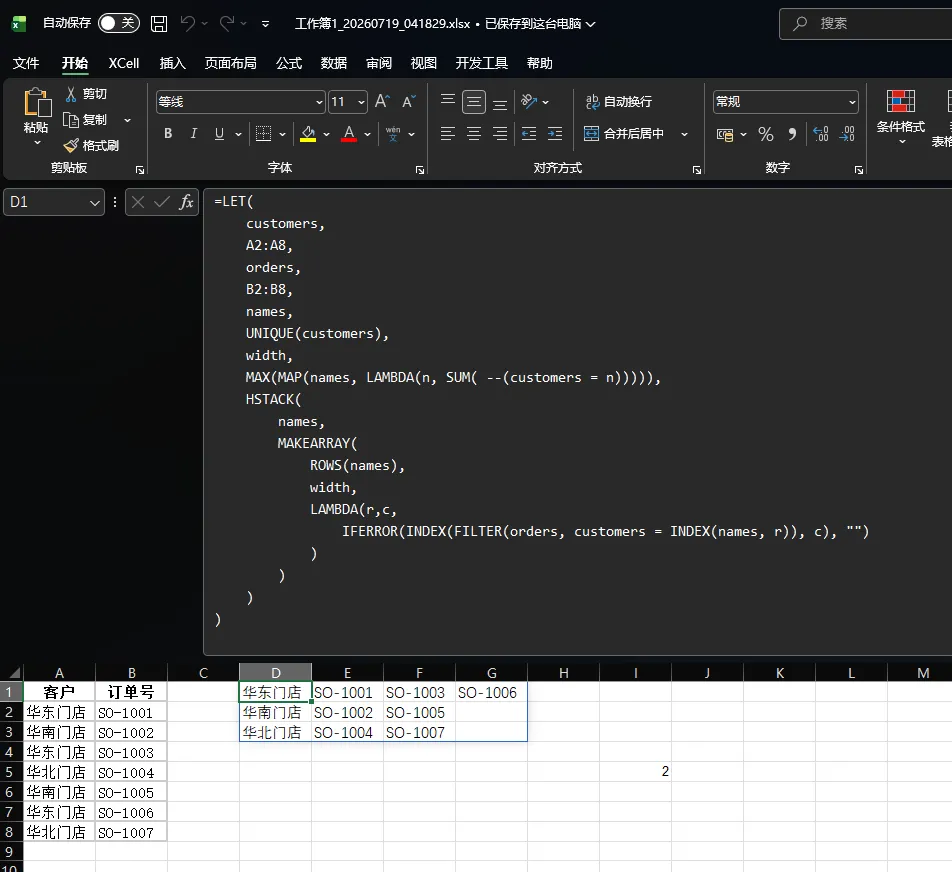This screenshot has height=872, width=952.
Task: Select middle align icon
Action: pyautogui.click(x=474, y=101)
